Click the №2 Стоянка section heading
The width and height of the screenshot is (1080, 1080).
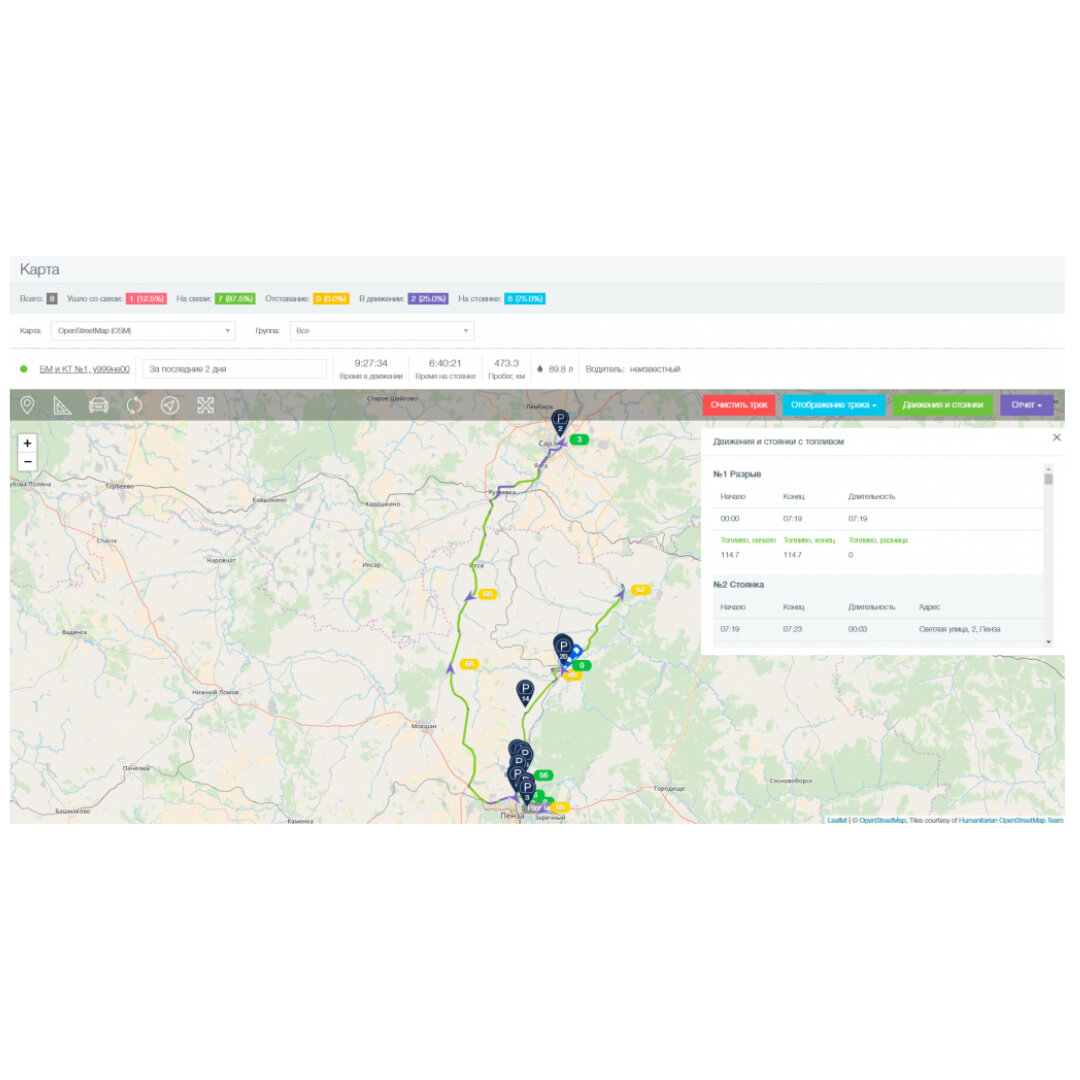[738, 585]
